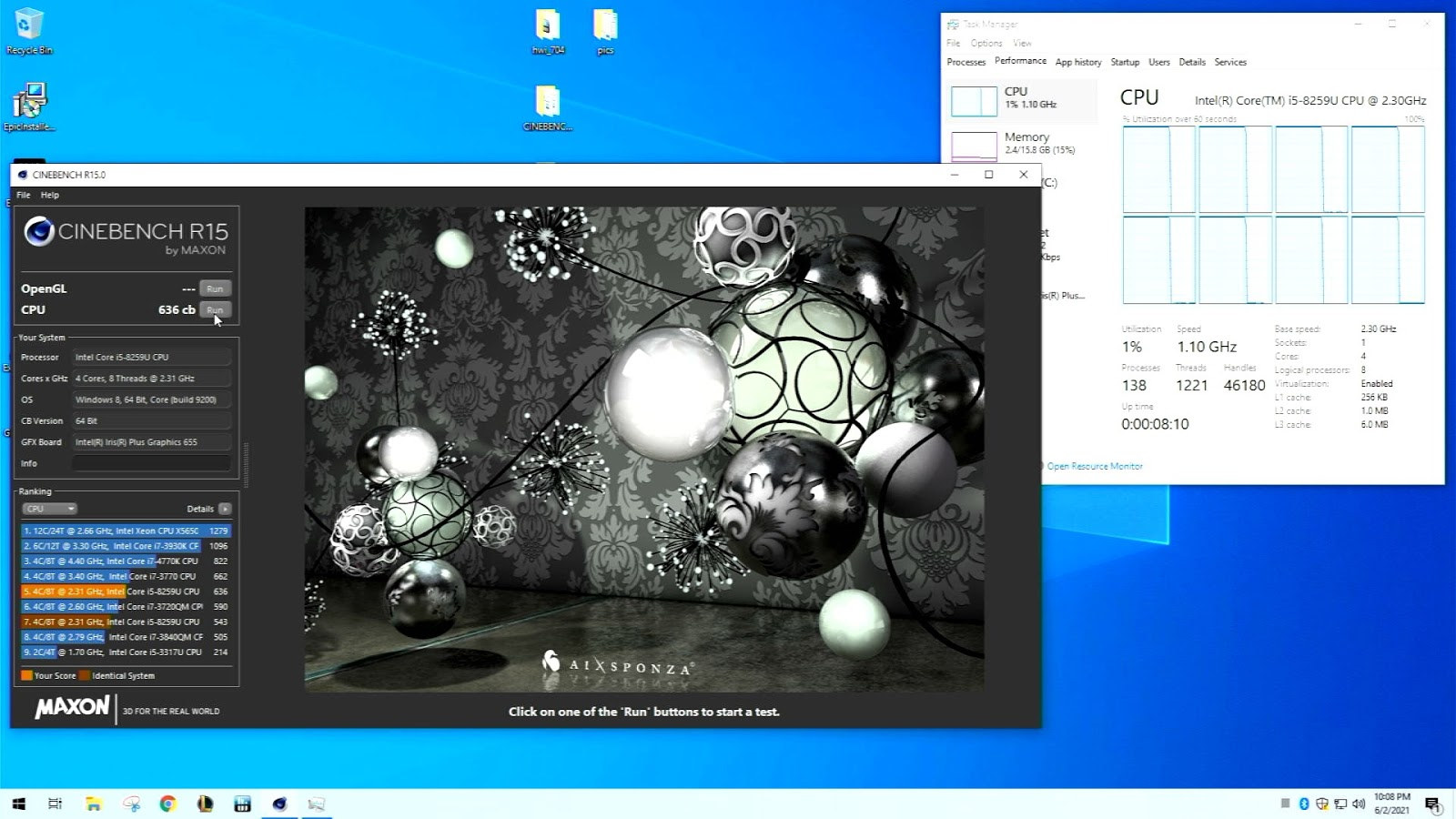
Task: Switch to Task Manager via its taskbar icon
Action: tap(316, 804)
